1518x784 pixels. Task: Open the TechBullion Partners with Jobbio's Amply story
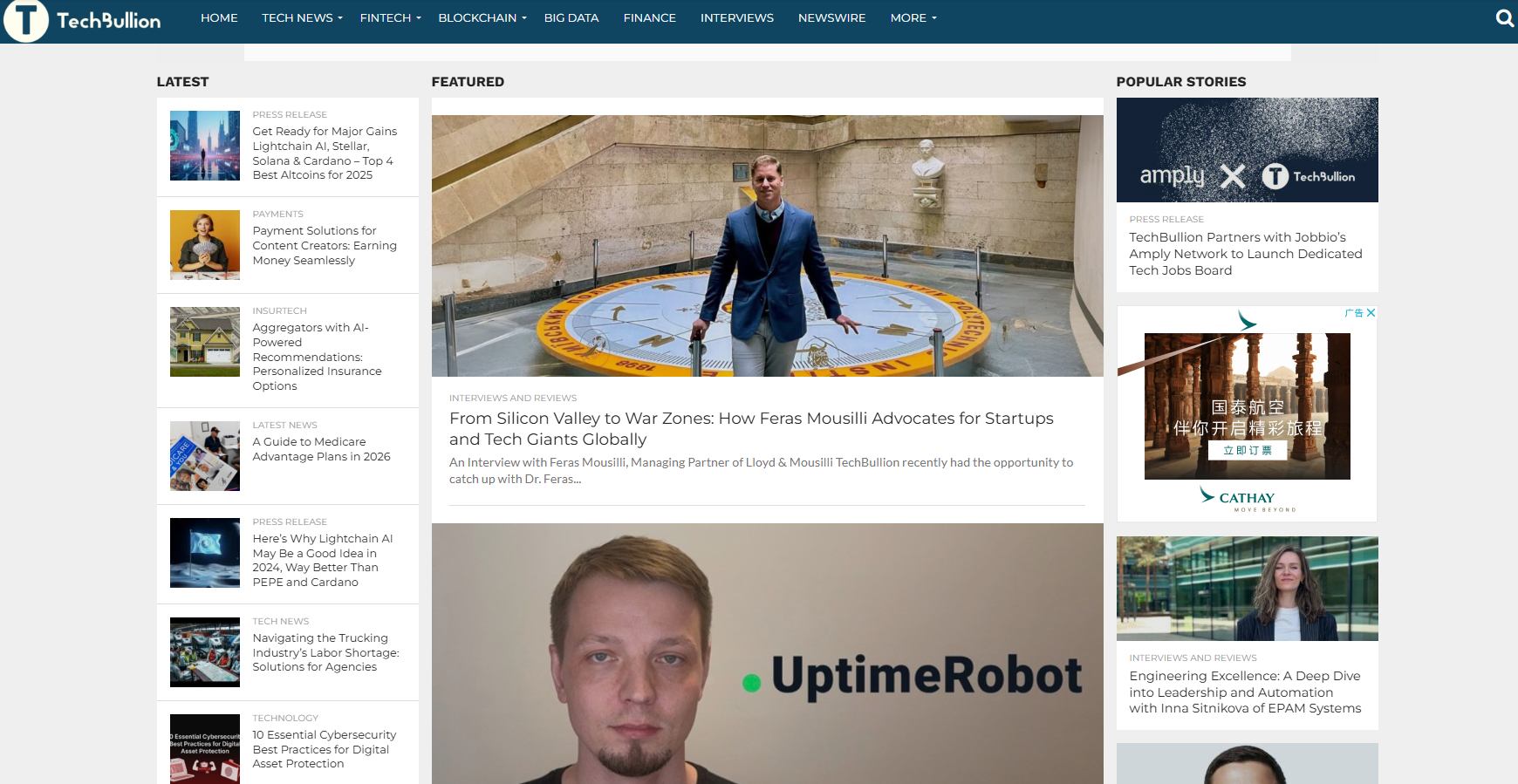(1245, 254)
